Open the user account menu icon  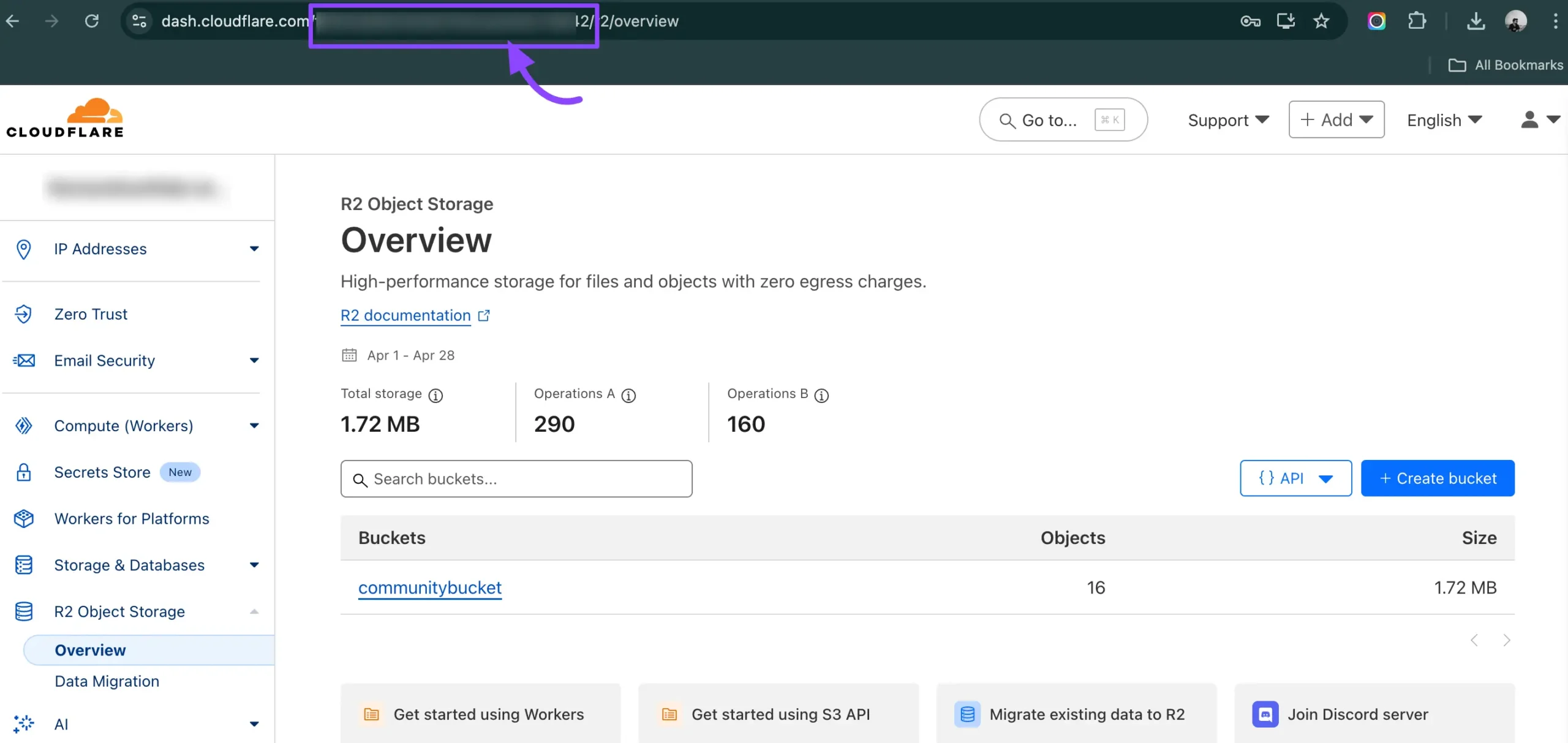coord(1540,119)
